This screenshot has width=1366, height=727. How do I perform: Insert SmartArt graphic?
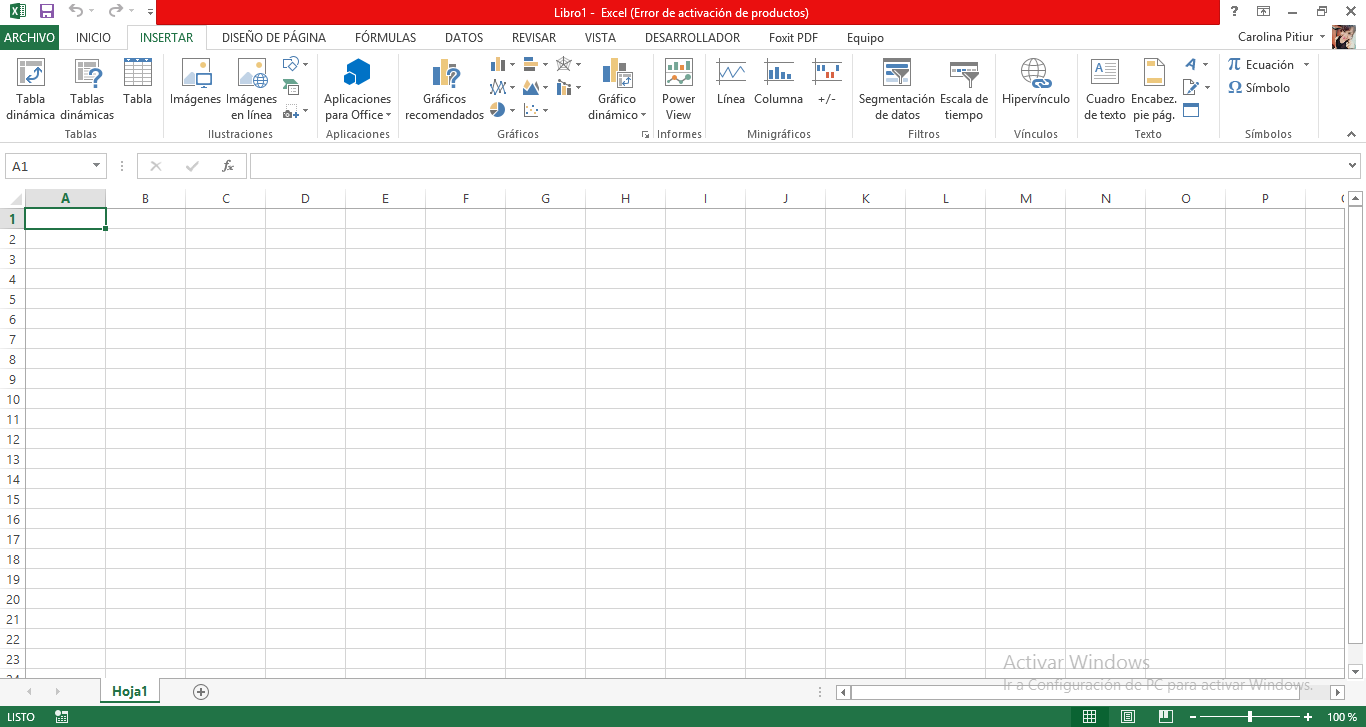pos(291,88)
